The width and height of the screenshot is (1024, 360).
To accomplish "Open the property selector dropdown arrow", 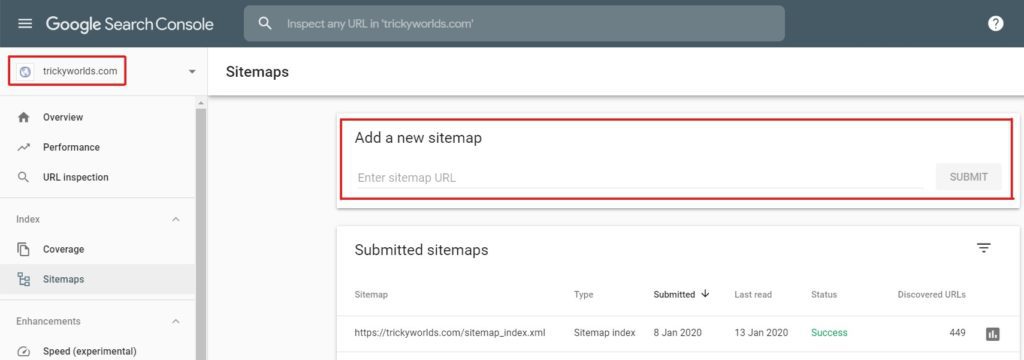I will (192, 72).
